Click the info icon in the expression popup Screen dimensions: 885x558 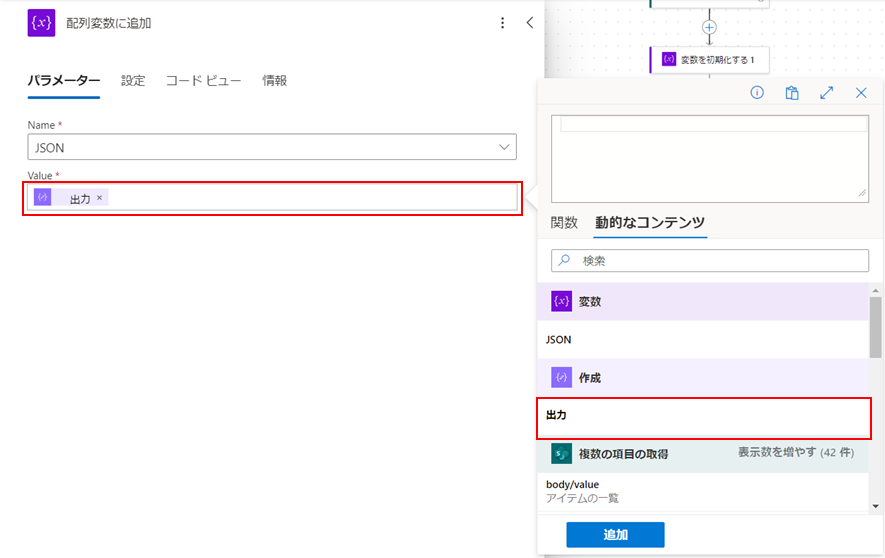pyautogui.click(x=757, y=93)
